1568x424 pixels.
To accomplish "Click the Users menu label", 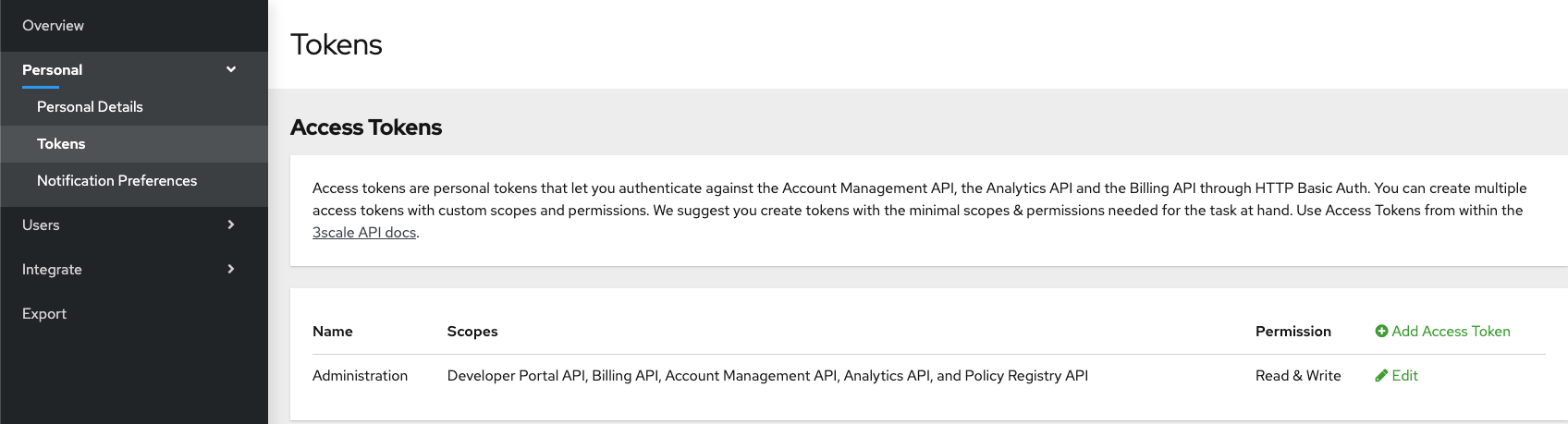I will point(41,225).
